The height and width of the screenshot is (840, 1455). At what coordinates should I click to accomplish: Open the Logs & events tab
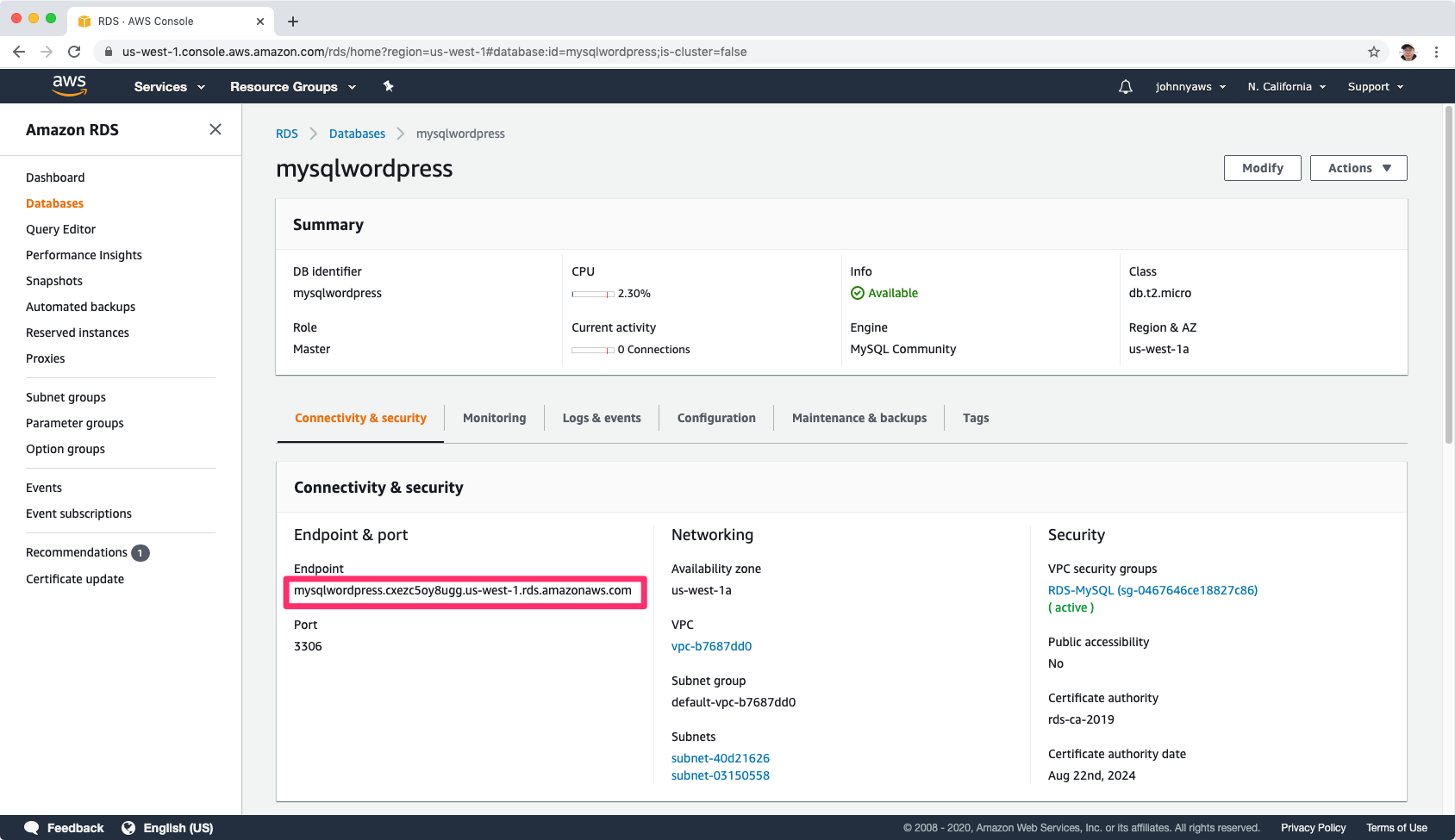coord(602,418)
